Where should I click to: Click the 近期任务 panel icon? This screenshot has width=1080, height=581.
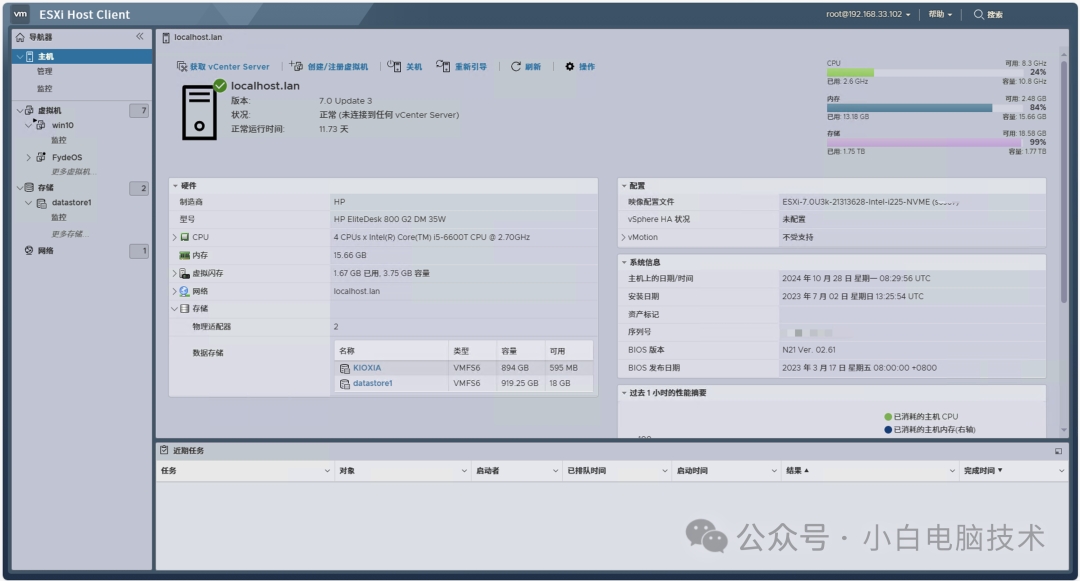pos(164,450)
